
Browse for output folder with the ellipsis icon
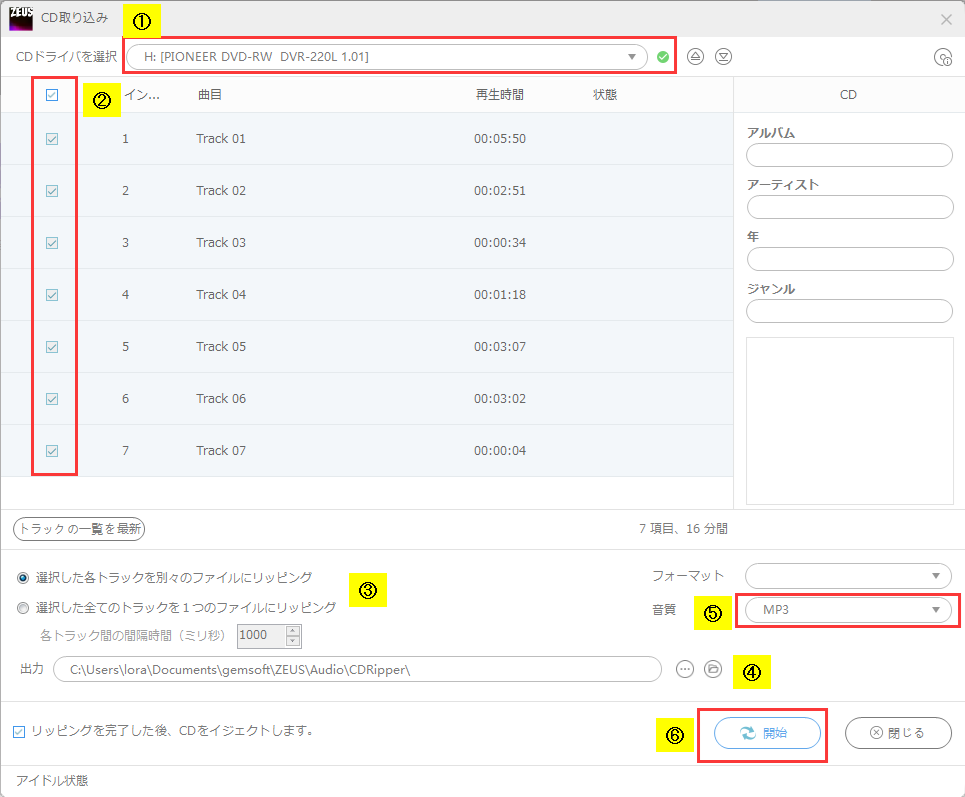tap(684, 669)
